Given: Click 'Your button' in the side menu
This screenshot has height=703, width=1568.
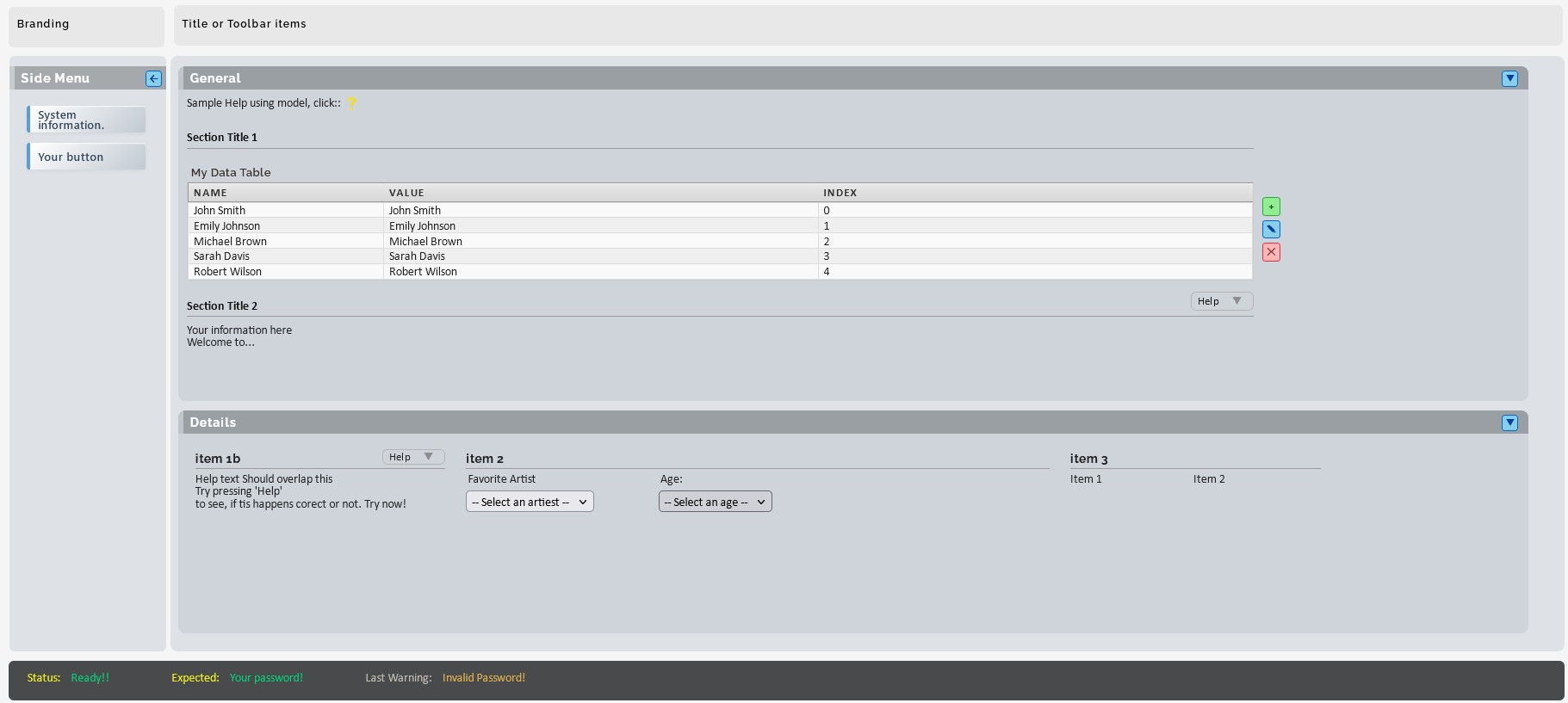Looking at the screenshot, I should tap(86, 157).
